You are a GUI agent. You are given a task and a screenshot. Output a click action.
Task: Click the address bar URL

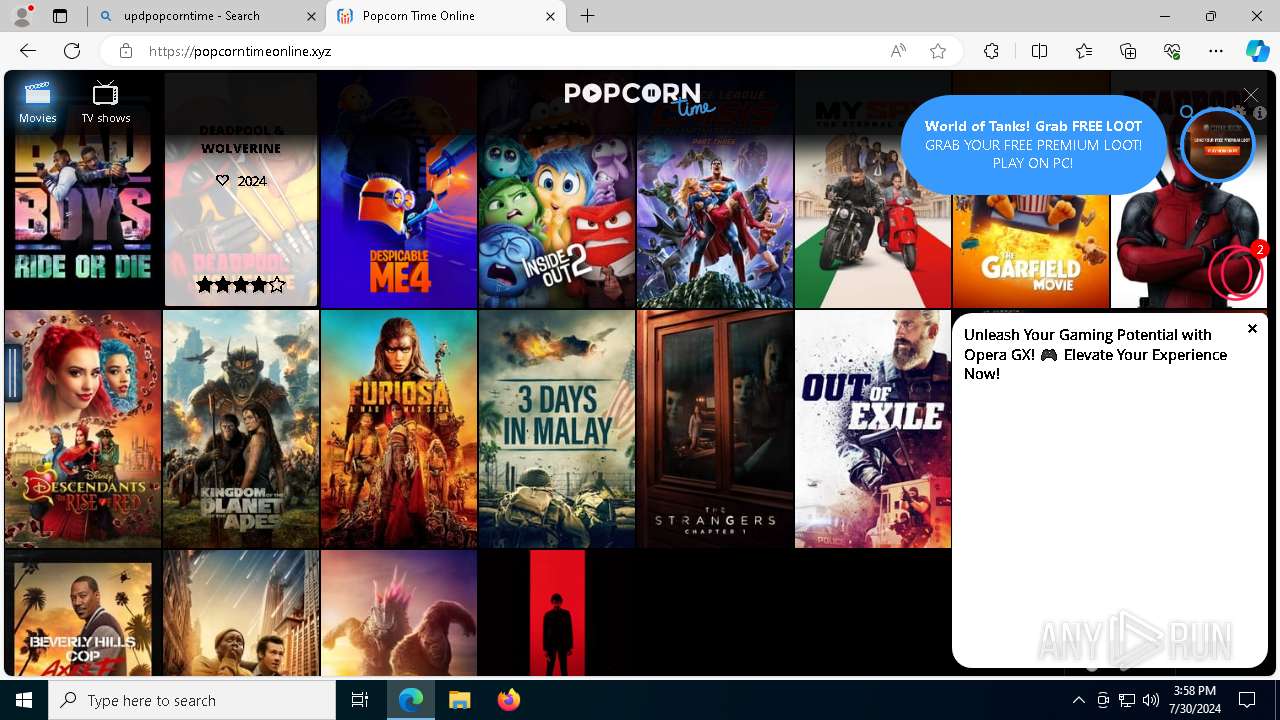click(x=240, y=51)
